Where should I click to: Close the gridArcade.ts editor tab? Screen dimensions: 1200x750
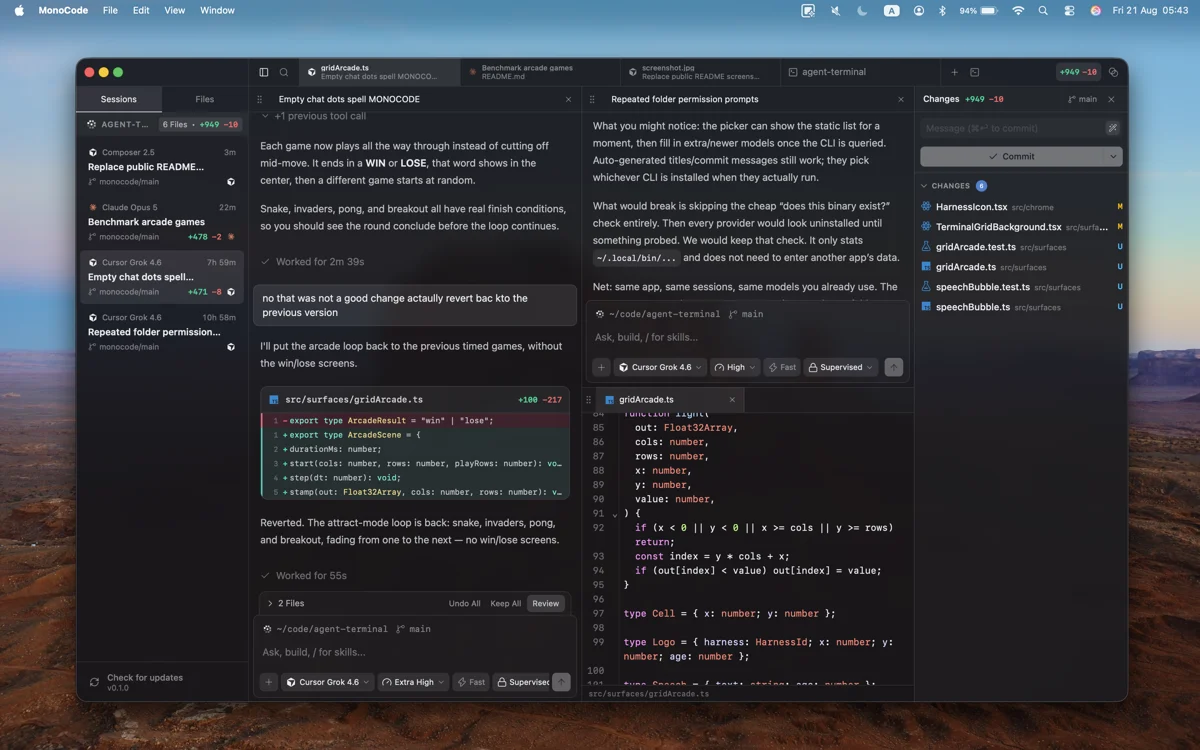[732, 400]
